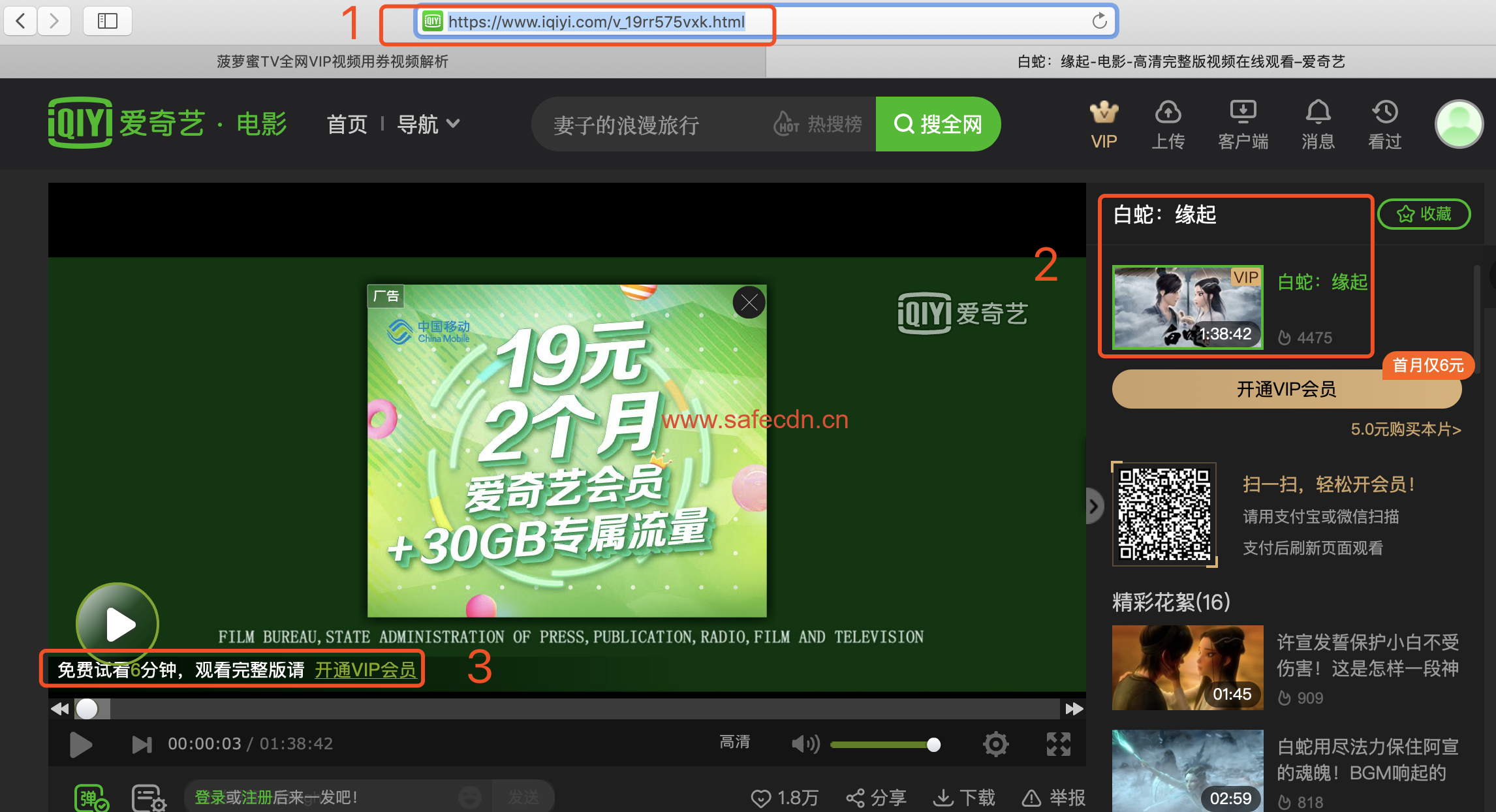Close the China Mobile ad overlay
Viewport: 1496px width, 812px height.
point(749,303)
